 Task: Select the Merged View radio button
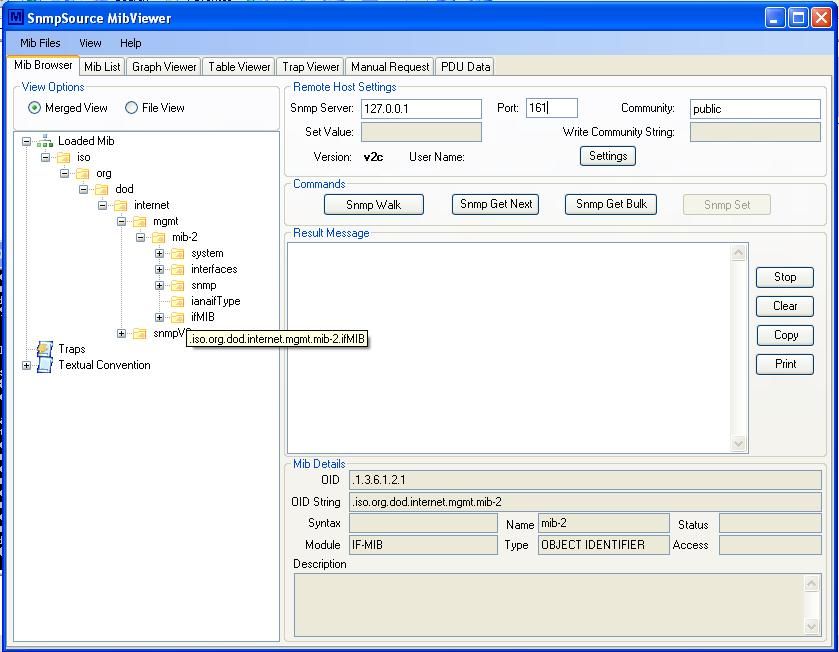35,108
